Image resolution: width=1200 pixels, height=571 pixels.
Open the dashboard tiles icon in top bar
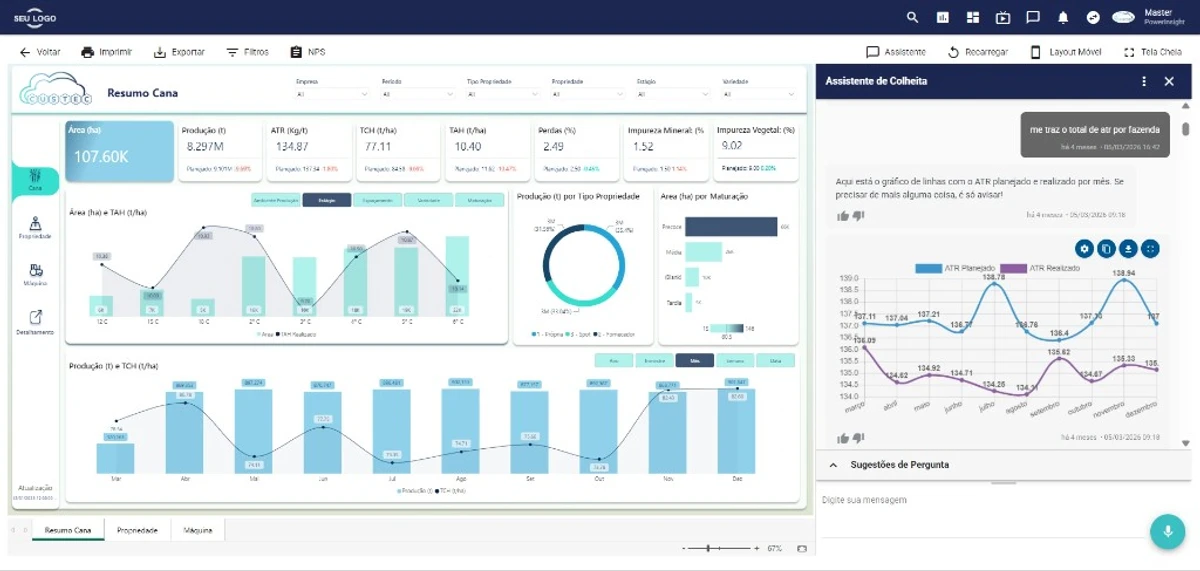point(972,17)
